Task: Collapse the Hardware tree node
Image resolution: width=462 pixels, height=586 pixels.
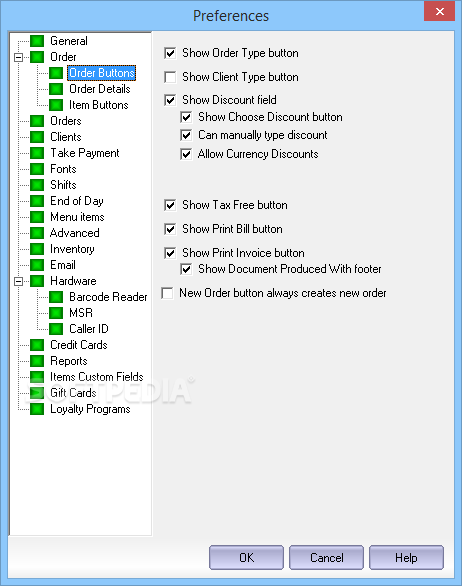Action: [x=18, y=281]
